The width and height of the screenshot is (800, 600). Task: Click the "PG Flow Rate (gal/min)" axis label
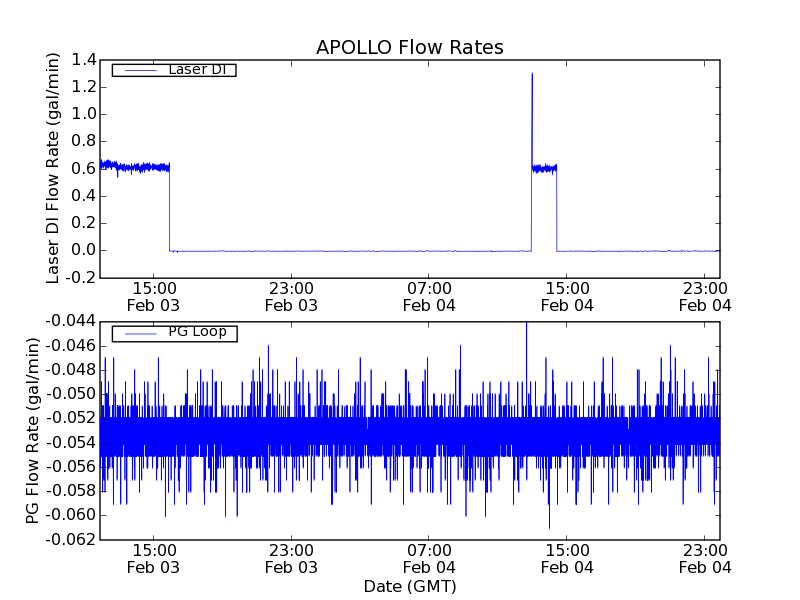(x=32, y=430)
